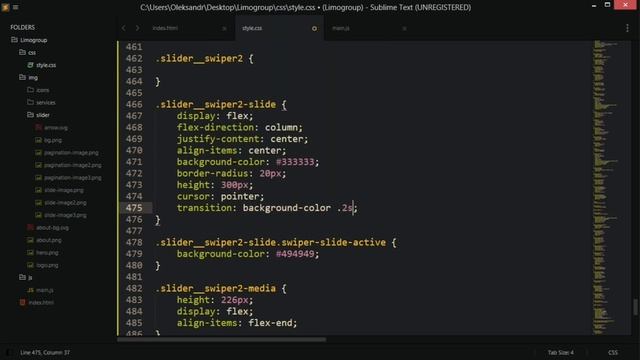
Task: Go forward with the right tab arrow
Action: (x=138, y=28)
